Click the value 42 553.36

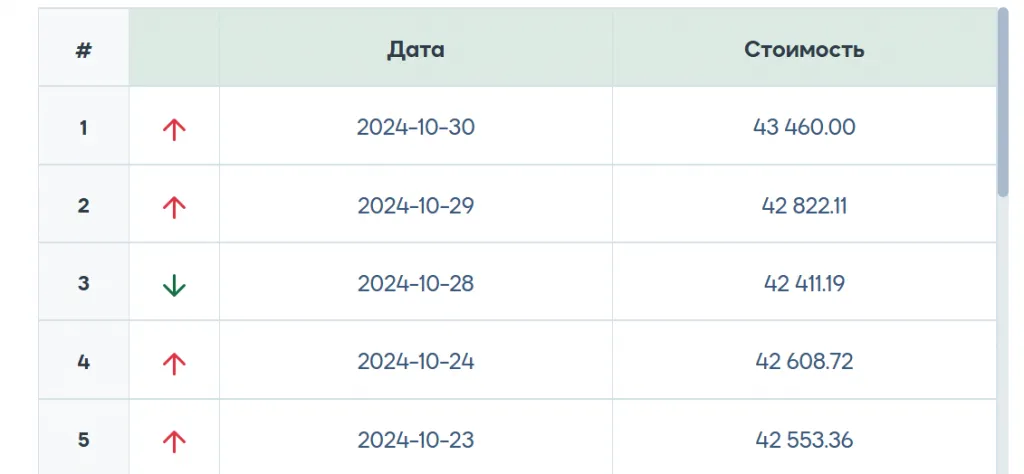pos(804,440)
